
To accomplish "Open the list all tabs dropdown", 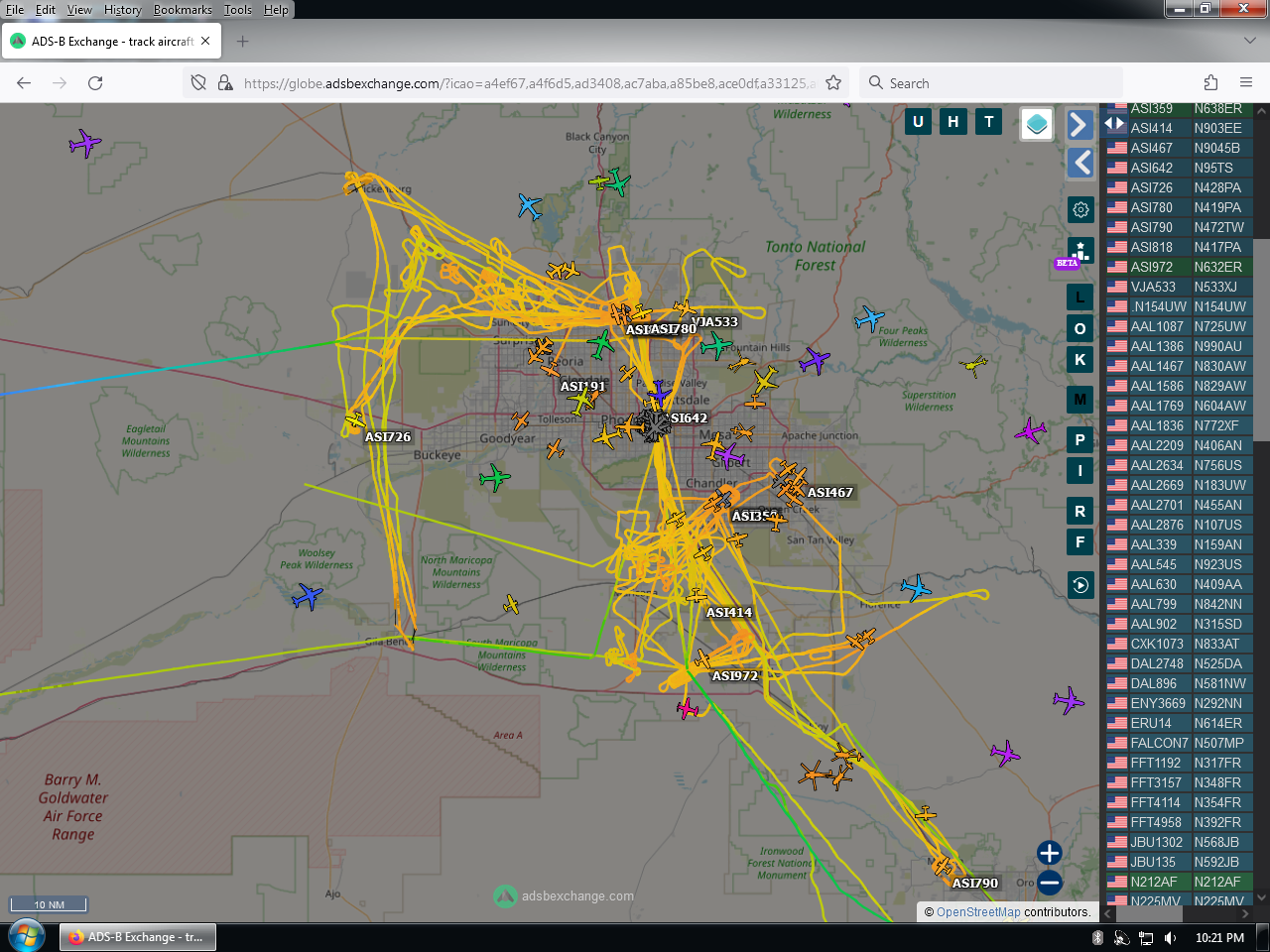I will pyautogui.click(x=1249, y=42).
